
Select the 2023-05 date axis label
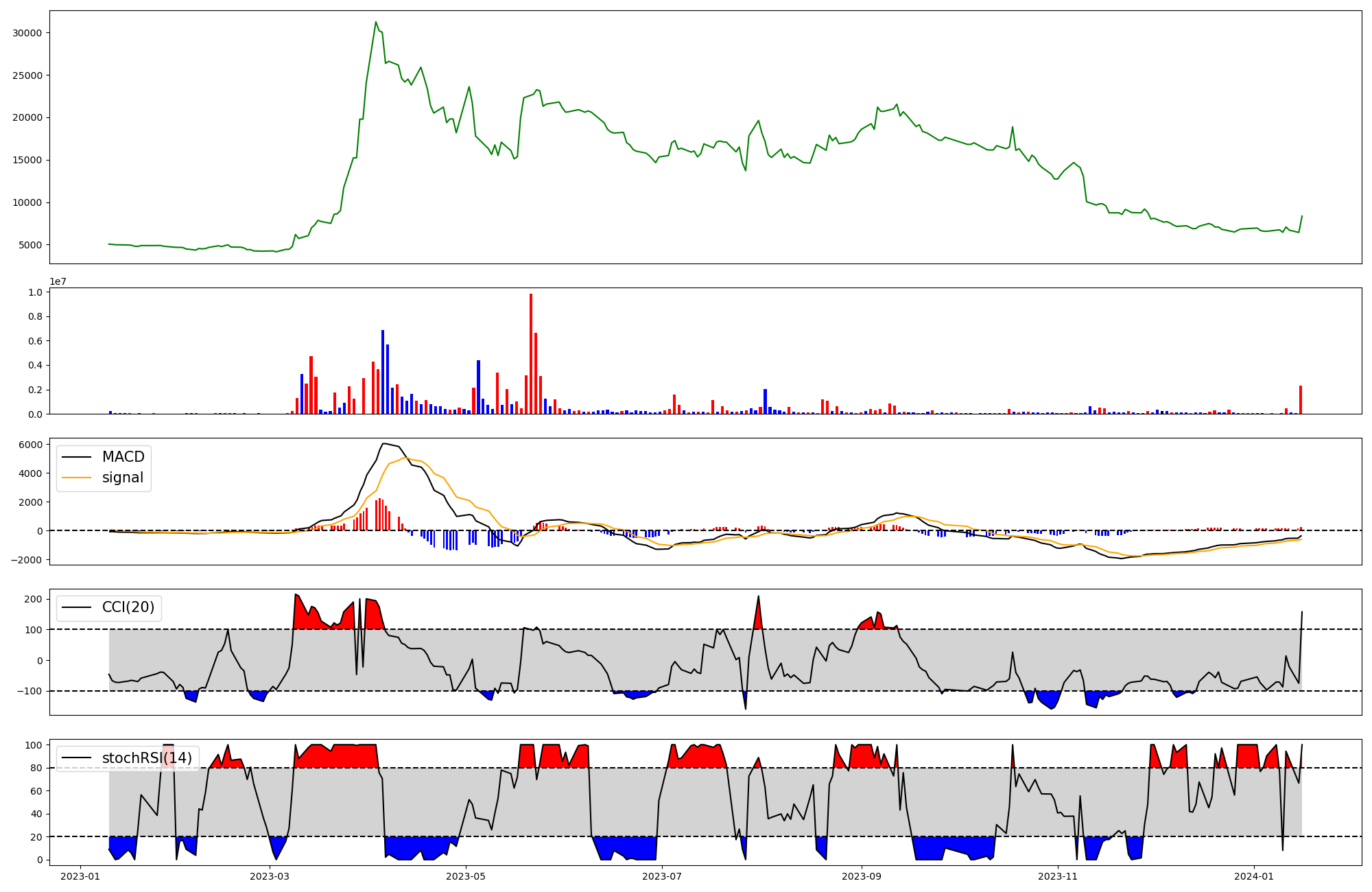click(466, 876)
